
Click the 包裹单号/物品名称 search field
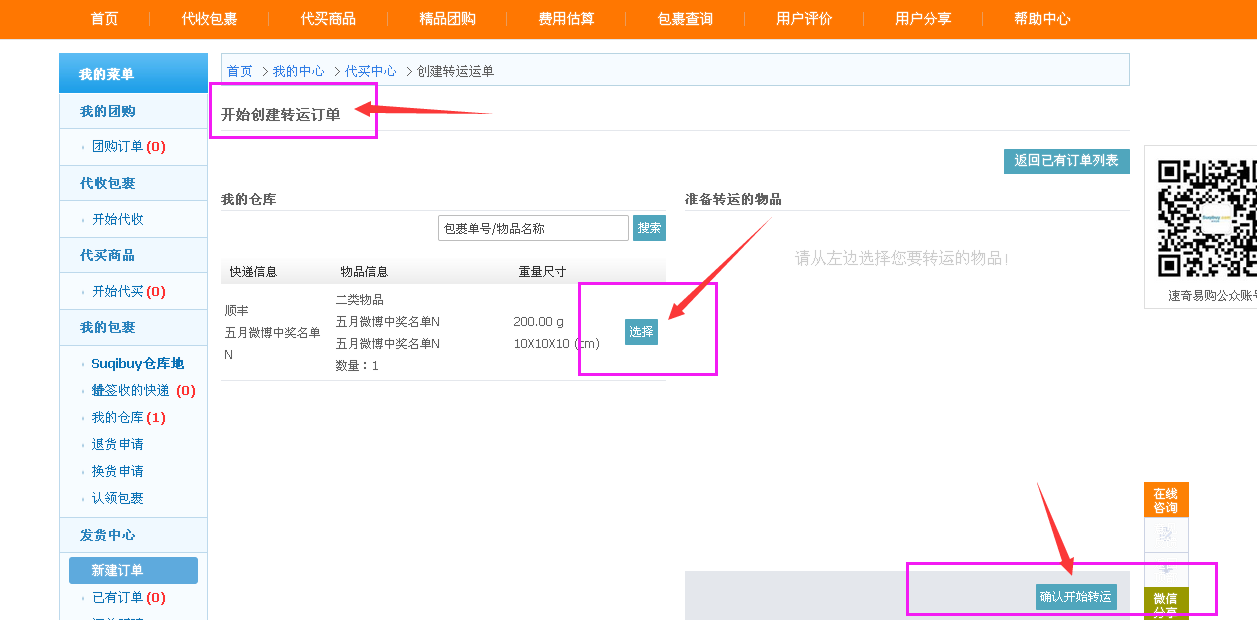533,228
